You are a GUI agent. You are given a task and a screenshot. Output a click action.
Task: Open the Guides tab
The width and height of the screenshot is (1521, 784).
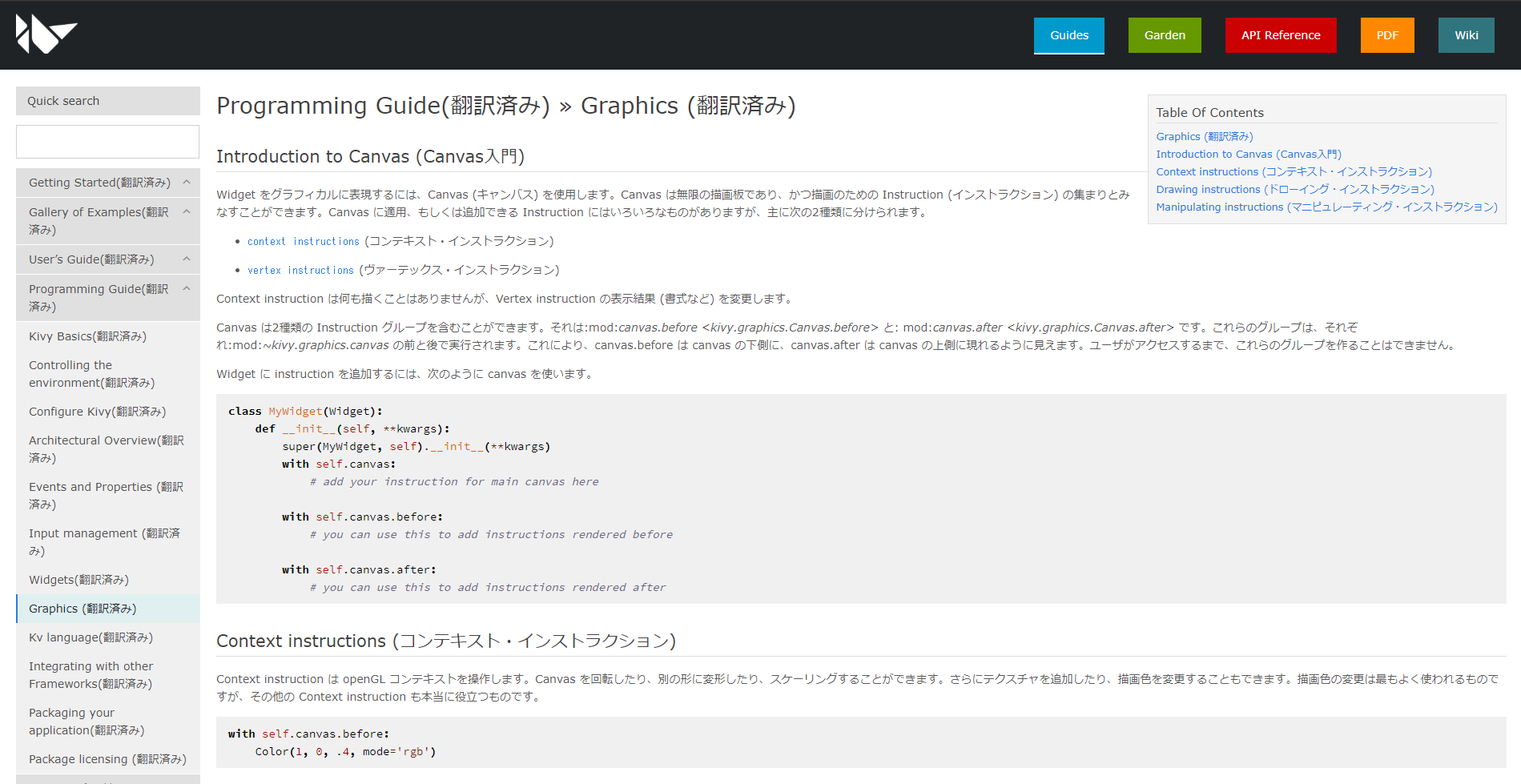pyautogui.click(x=1068, y=35)
